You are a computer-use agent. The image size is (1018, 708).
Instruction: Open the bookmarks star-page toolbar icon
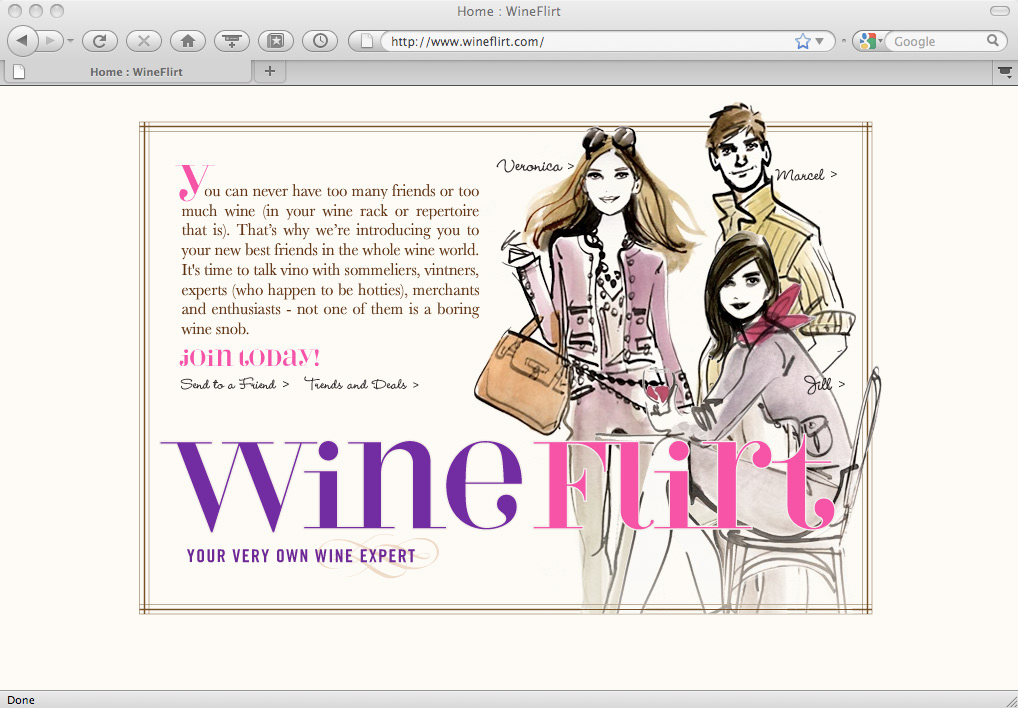pos(276,41)
